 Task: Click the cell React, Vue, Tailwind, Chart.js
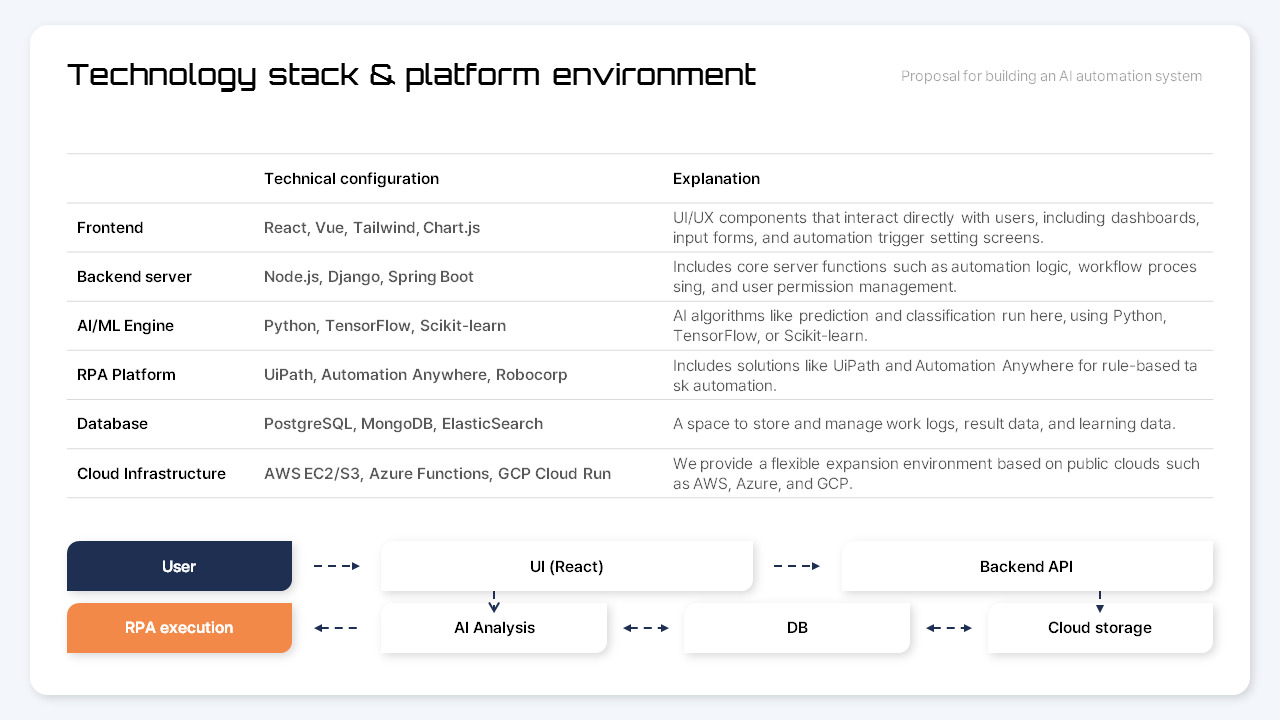372,228
